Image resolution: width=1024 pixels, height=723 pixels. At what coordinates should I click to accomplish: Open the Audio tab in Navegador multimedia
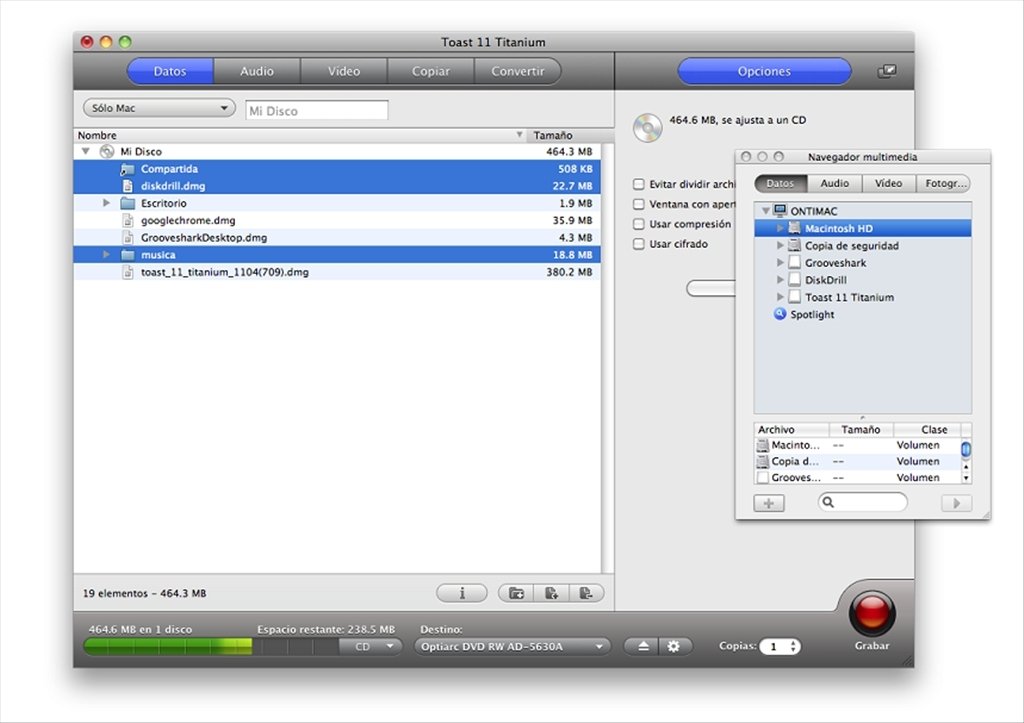tap(835, 184)
